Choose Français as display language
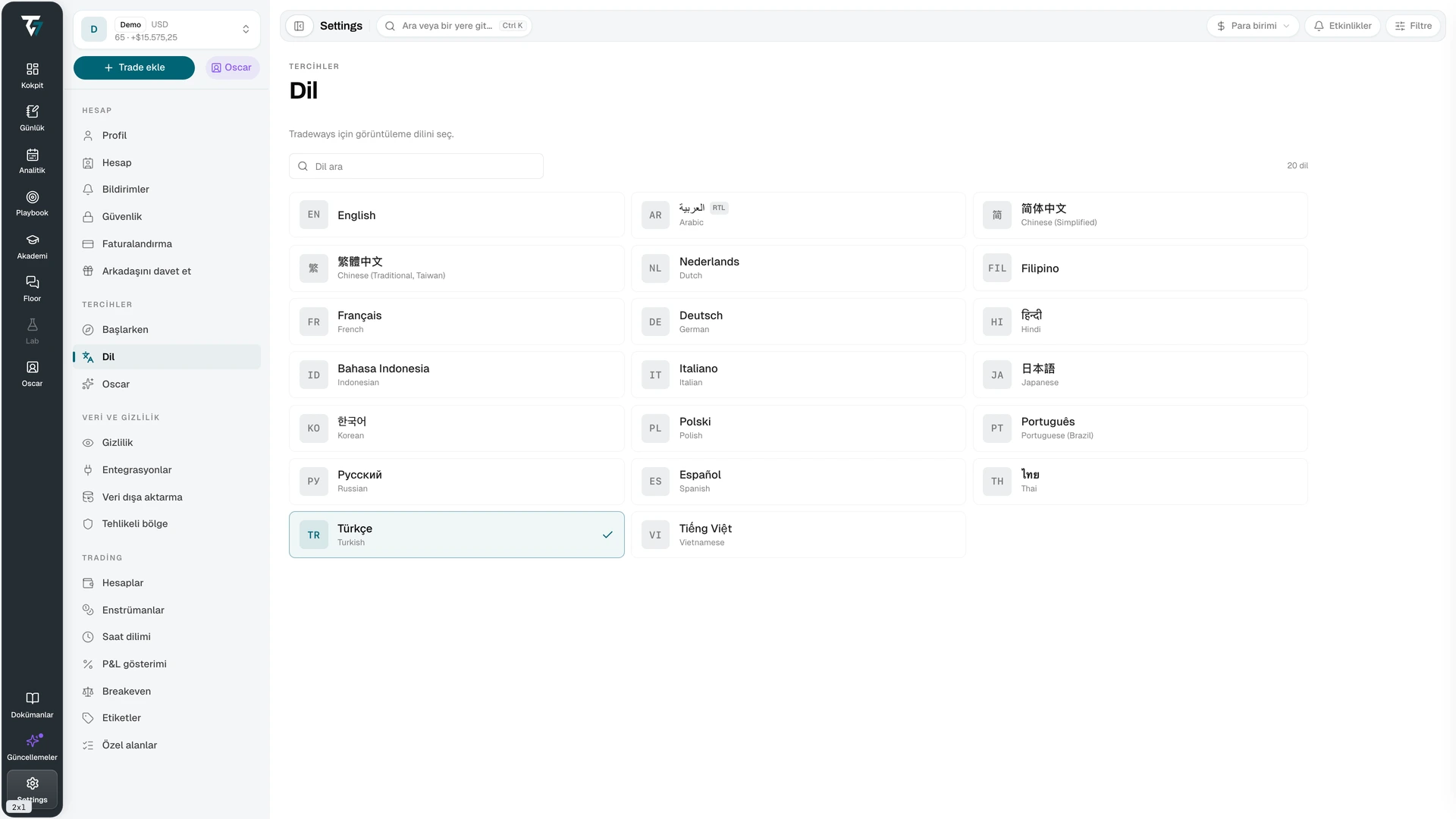The height and width of the screenshot is (819, 1456). pyautogui.click(x=457, y=322)
